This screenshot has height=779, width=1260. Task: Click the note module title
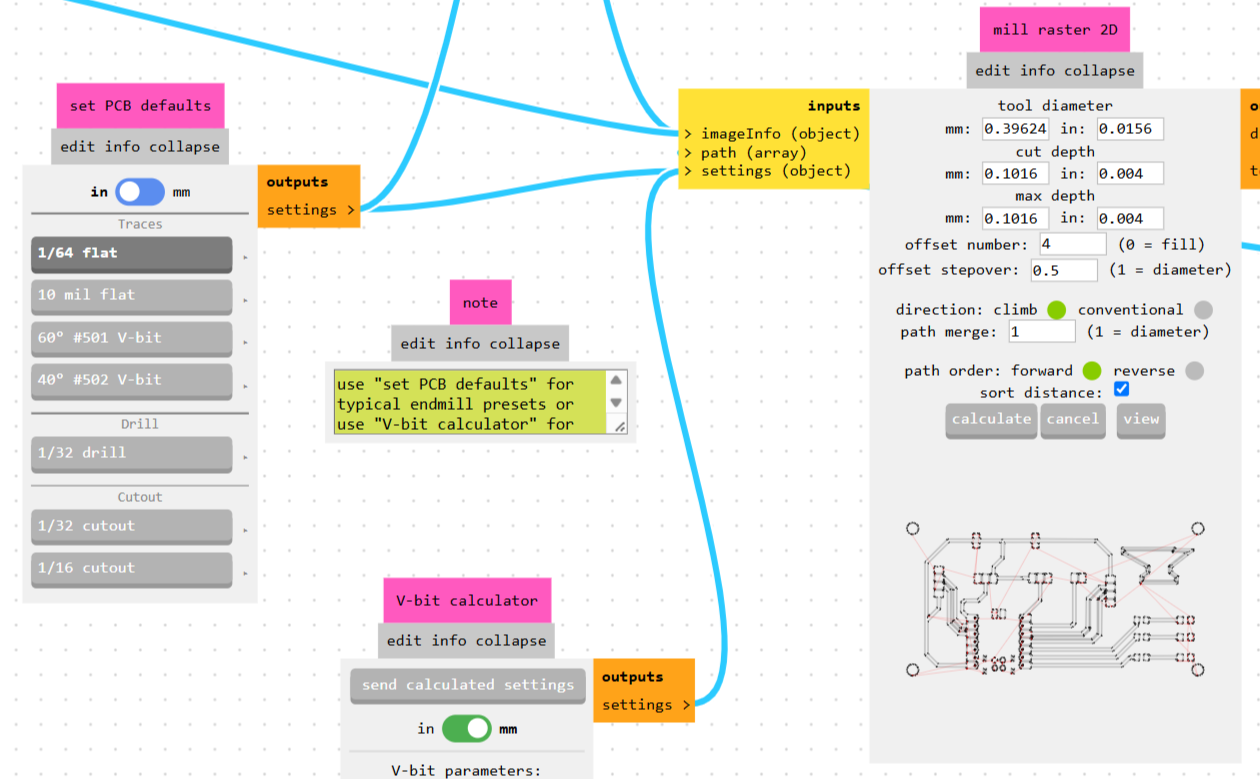pyautogui.click(x=480, y=303)
